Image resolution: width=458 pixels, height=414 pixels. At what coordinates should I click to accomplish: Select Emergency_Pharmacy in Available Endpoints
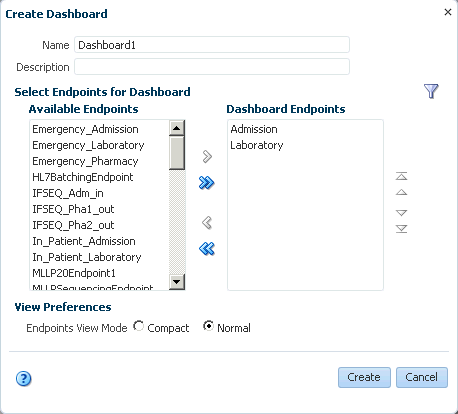click(85, 161)
